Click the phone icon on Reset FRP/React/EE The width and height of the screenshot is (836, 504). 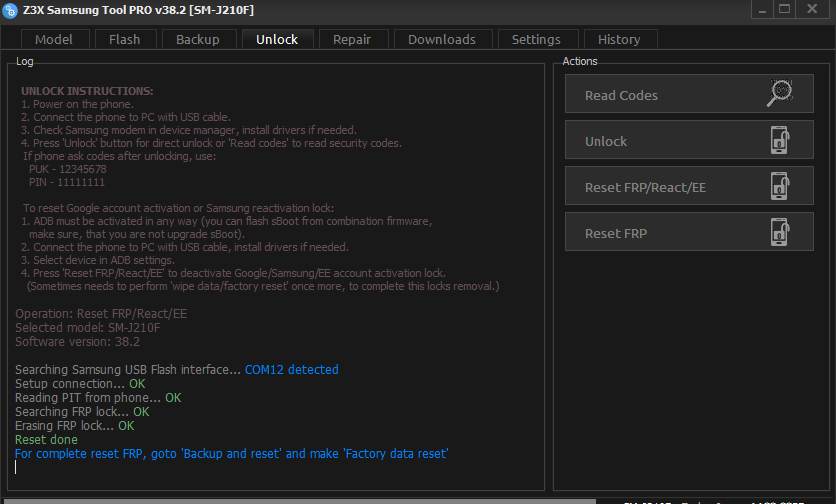click(x=780, y=186)
